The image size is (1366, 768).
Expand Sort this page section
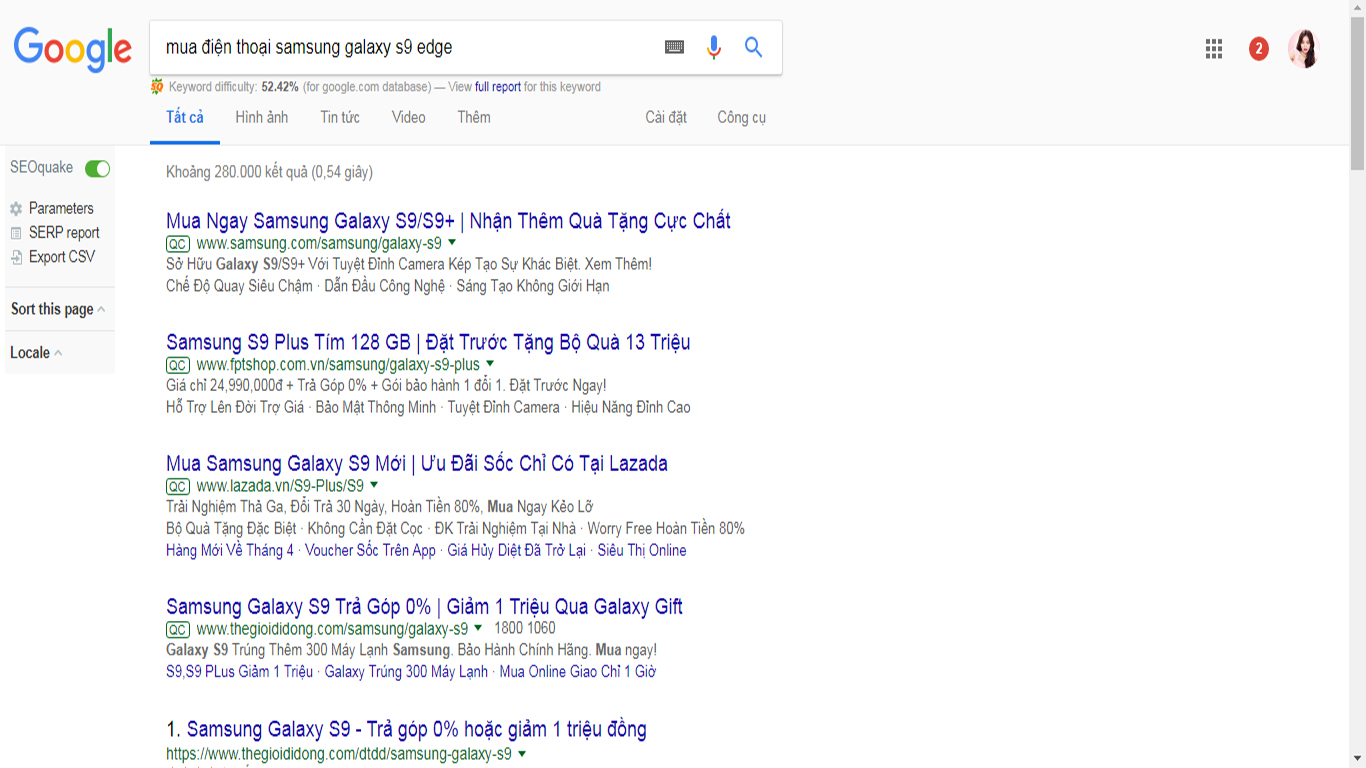(57, 309)
